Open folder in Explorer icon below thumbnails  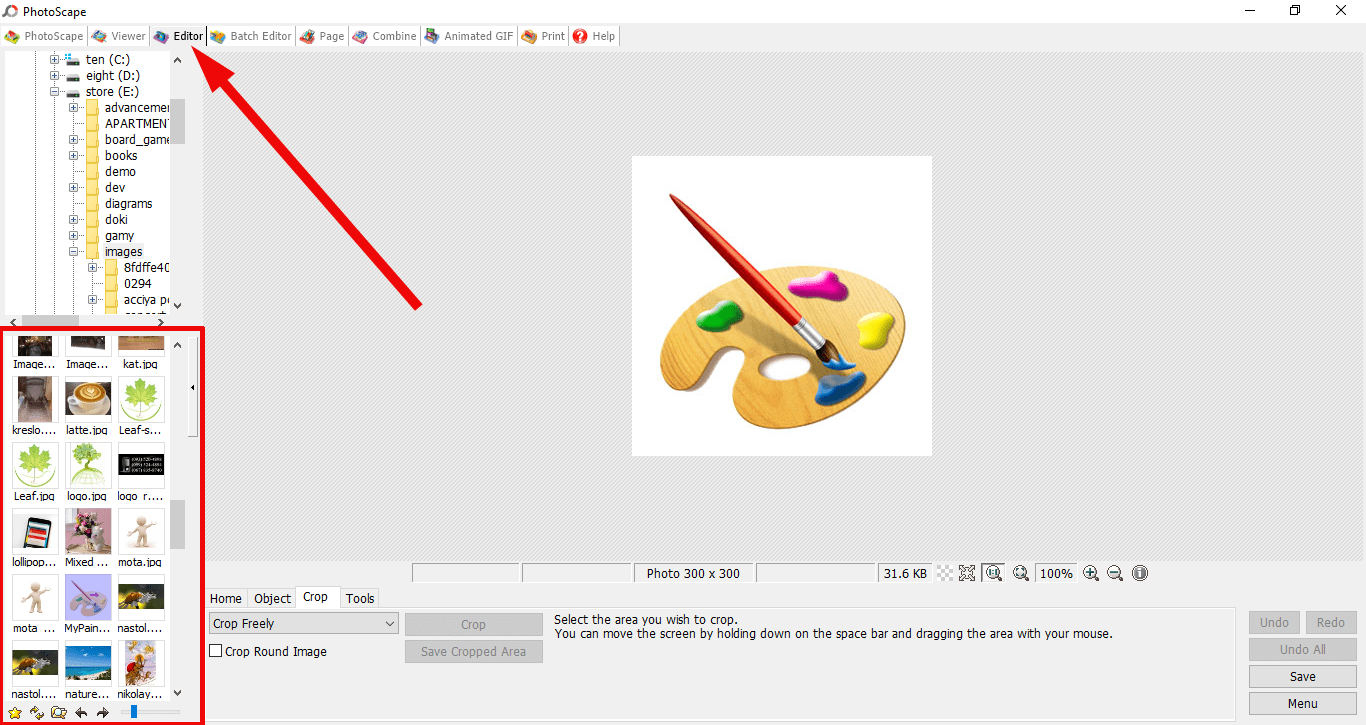point(59,713)
